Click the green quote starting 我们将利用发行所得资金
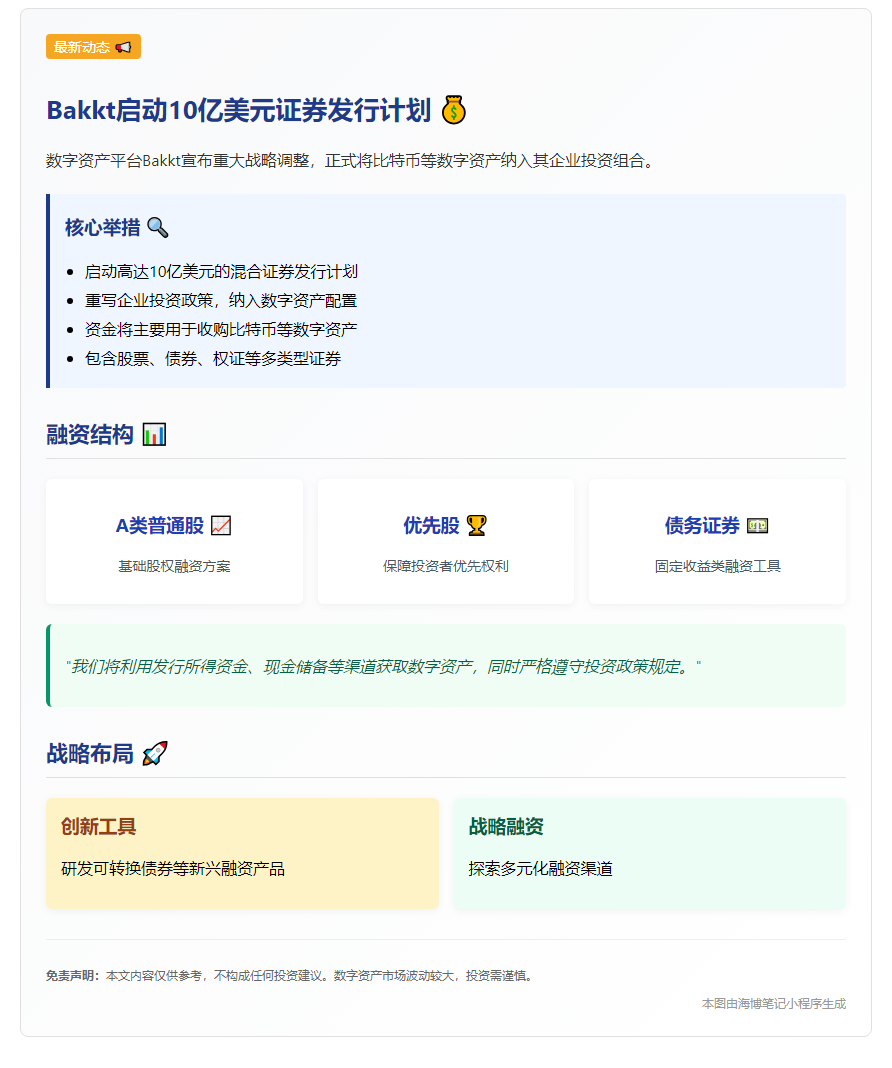892x1068 pixels. click(x=383, y=666)
